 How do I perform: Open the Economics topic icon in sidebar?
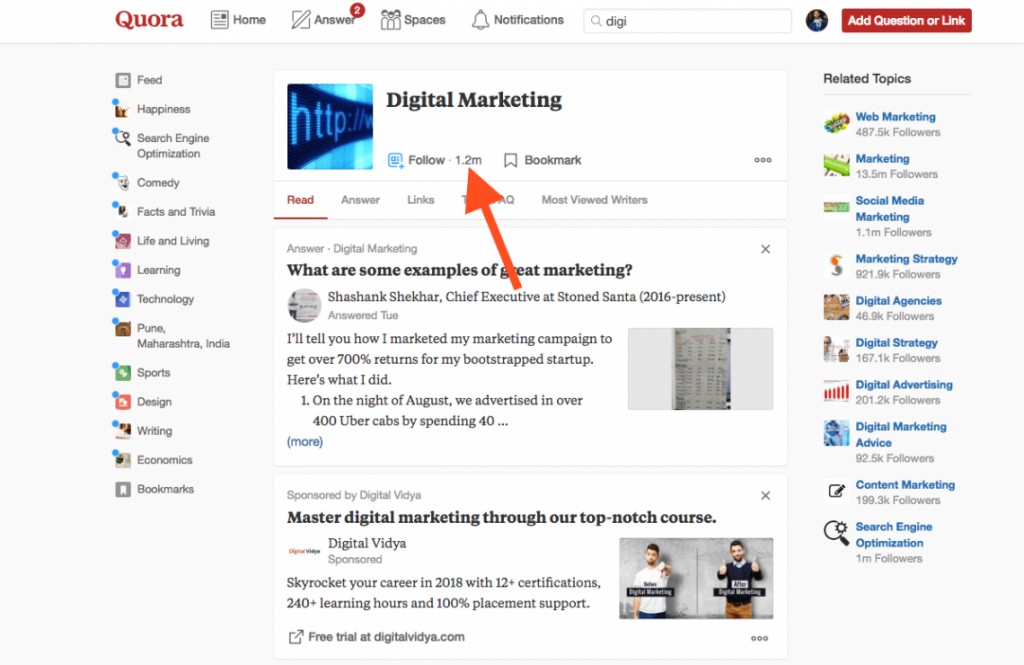[x=122, y=460]
